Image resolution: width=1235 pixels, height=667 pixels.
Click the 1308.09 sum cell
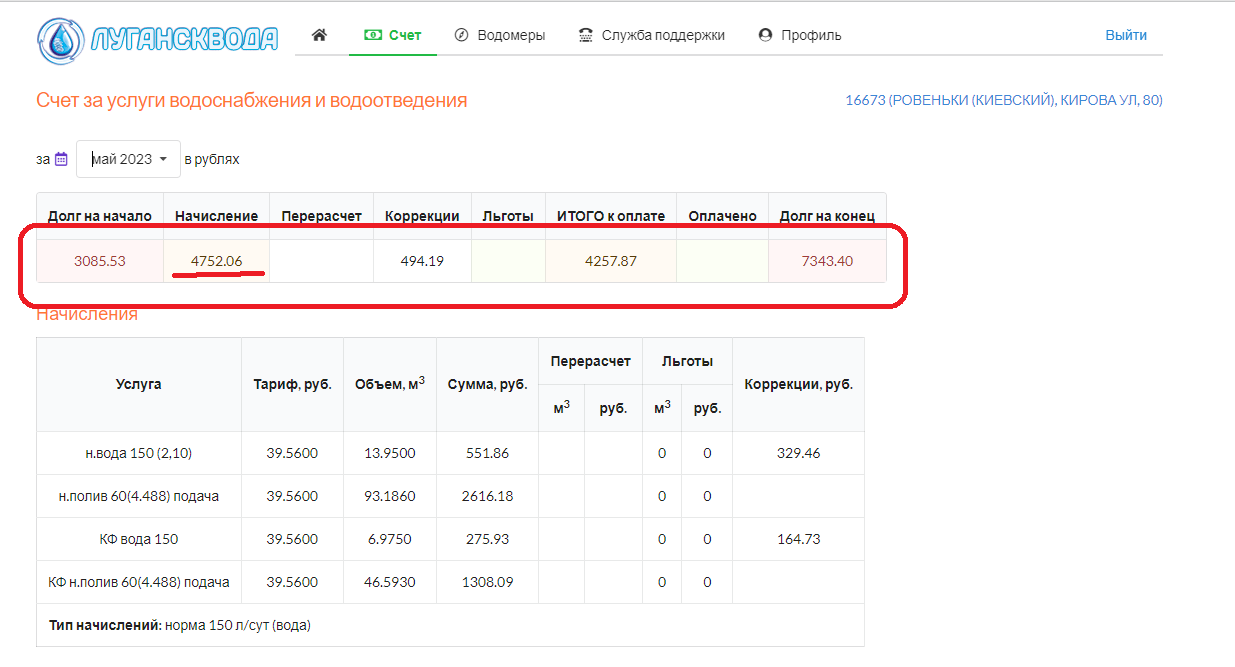coord(488,582)
